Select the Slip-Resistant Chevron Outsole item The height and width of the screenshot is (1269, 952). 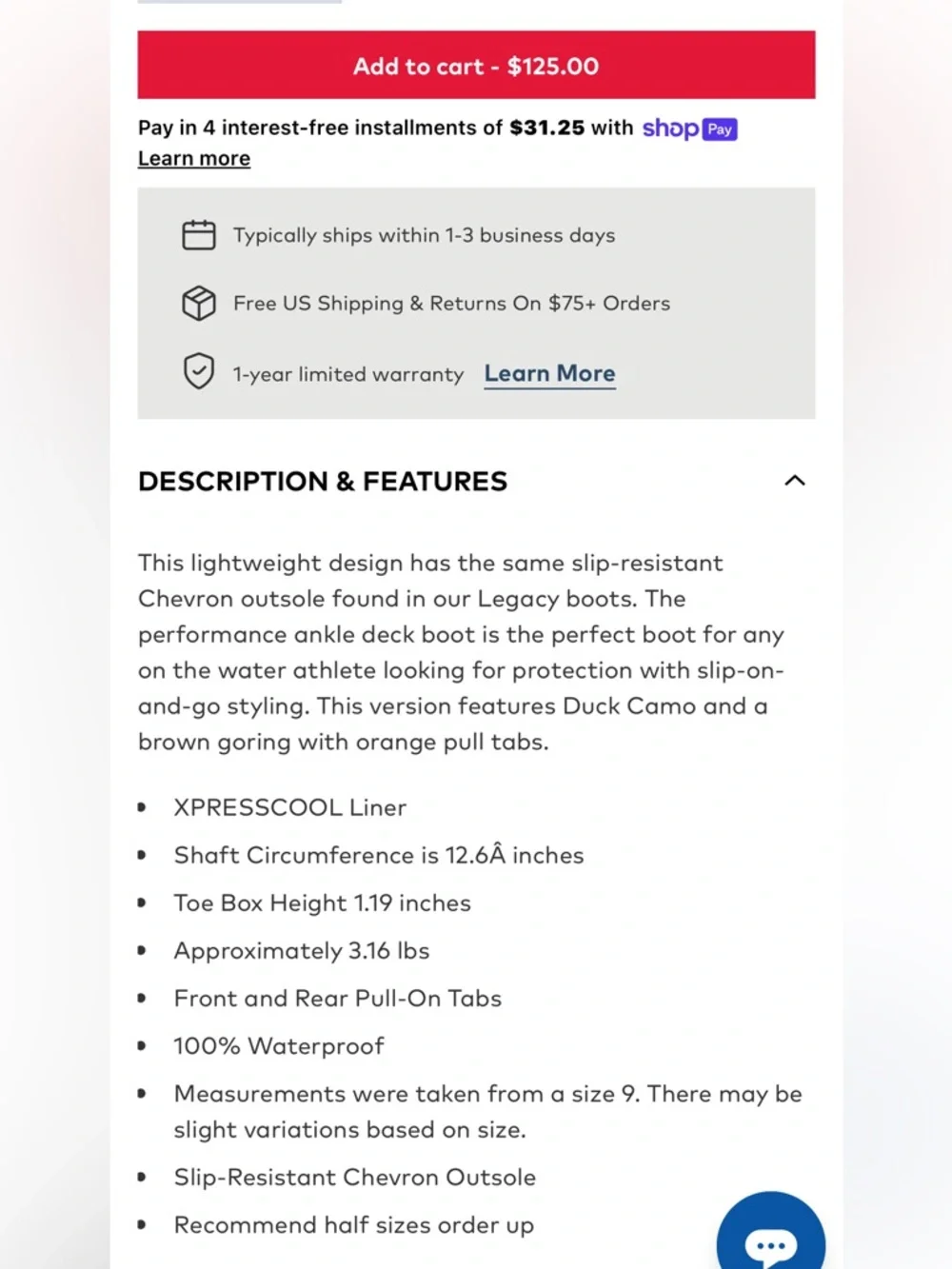point(355,1178)
